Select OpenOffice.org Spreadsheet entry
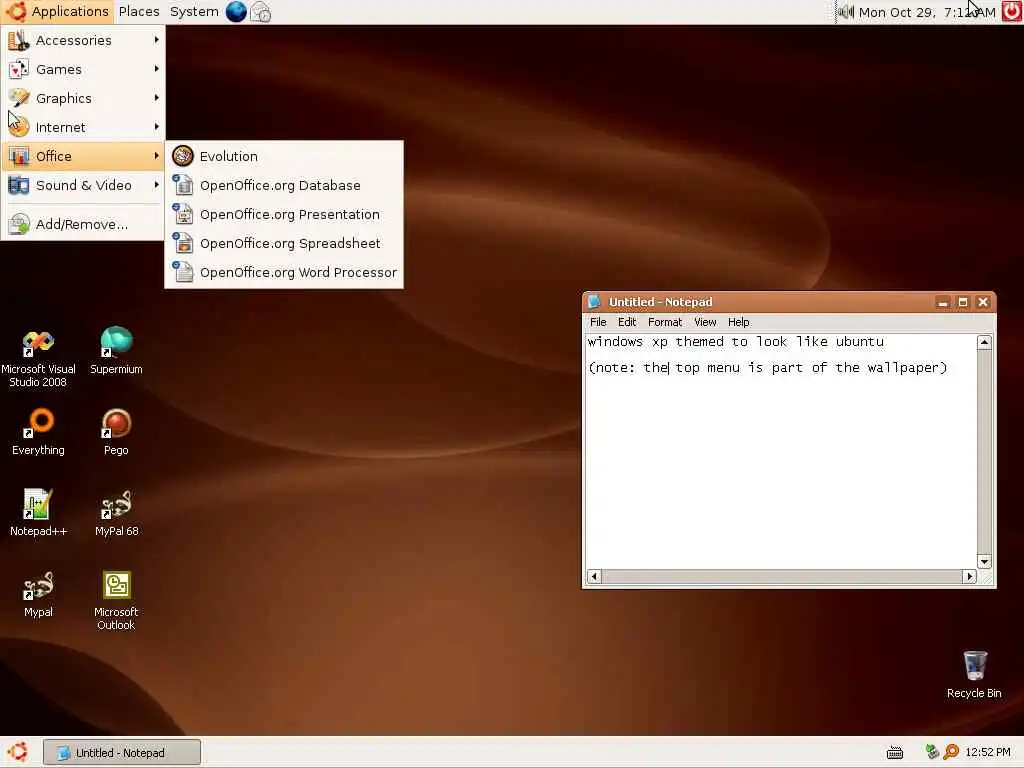The image size is (1024, 768). click(284, 243)
